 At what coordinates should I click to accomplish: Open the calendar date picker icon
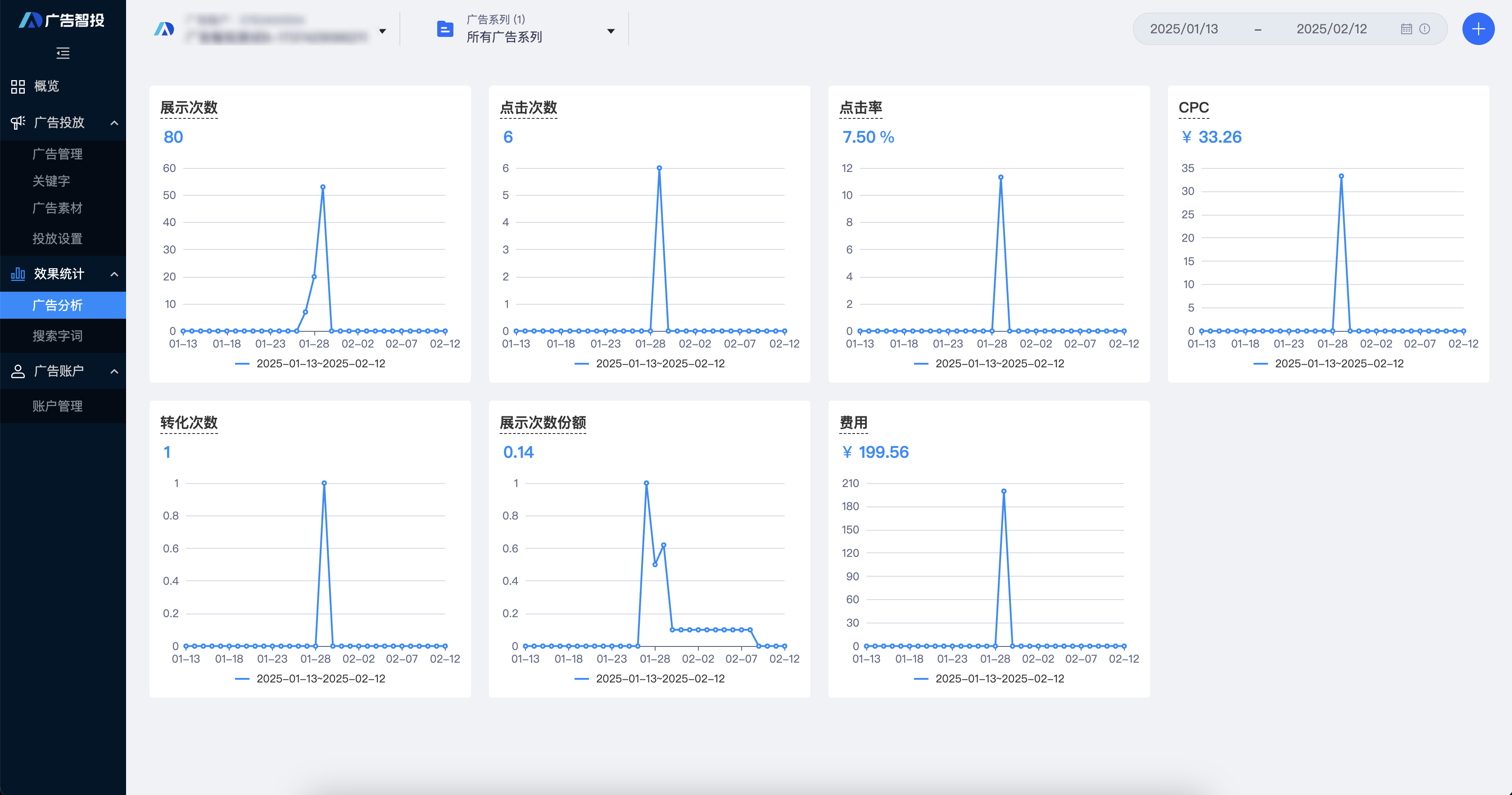point(1406,29)
